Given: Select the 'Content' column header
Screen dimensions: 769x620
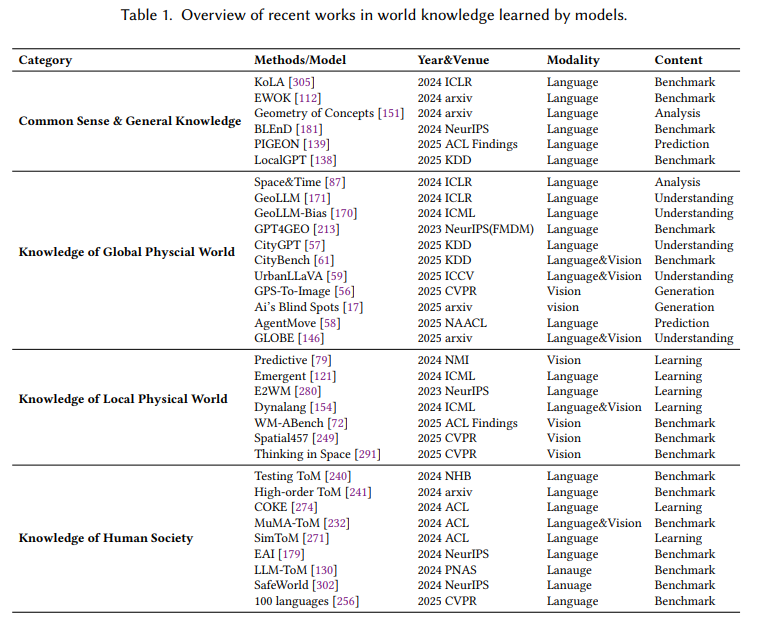Looking at the screenshot, I should (x=678, y=60).
